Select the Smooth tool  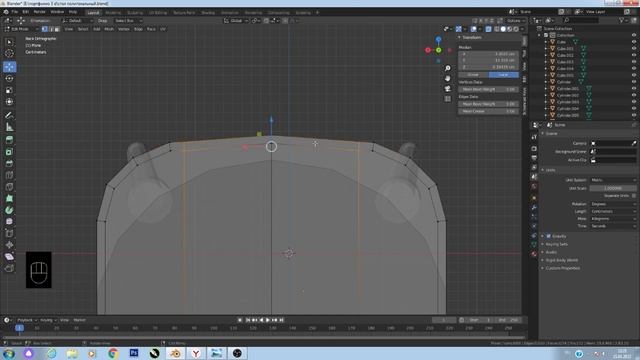pyautogui.click(x=9, y=222)
